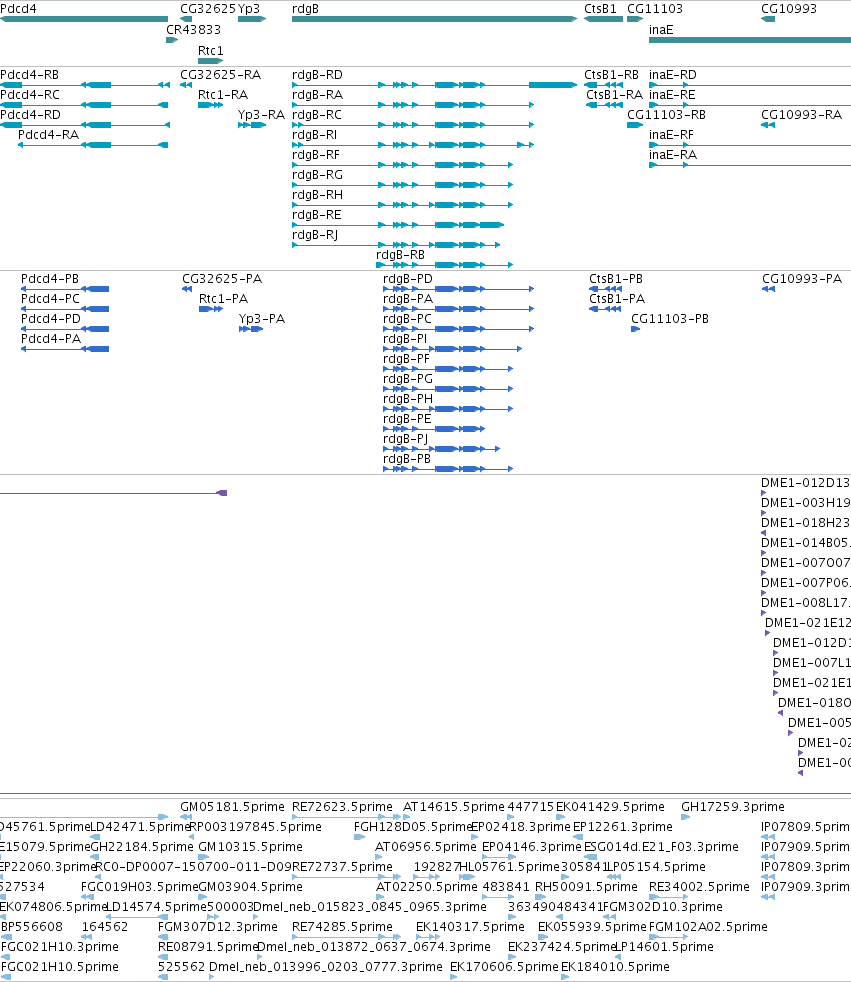Click the long rdgB gene span bar
The width and height of the screenshot is (851, 982).
434,19
